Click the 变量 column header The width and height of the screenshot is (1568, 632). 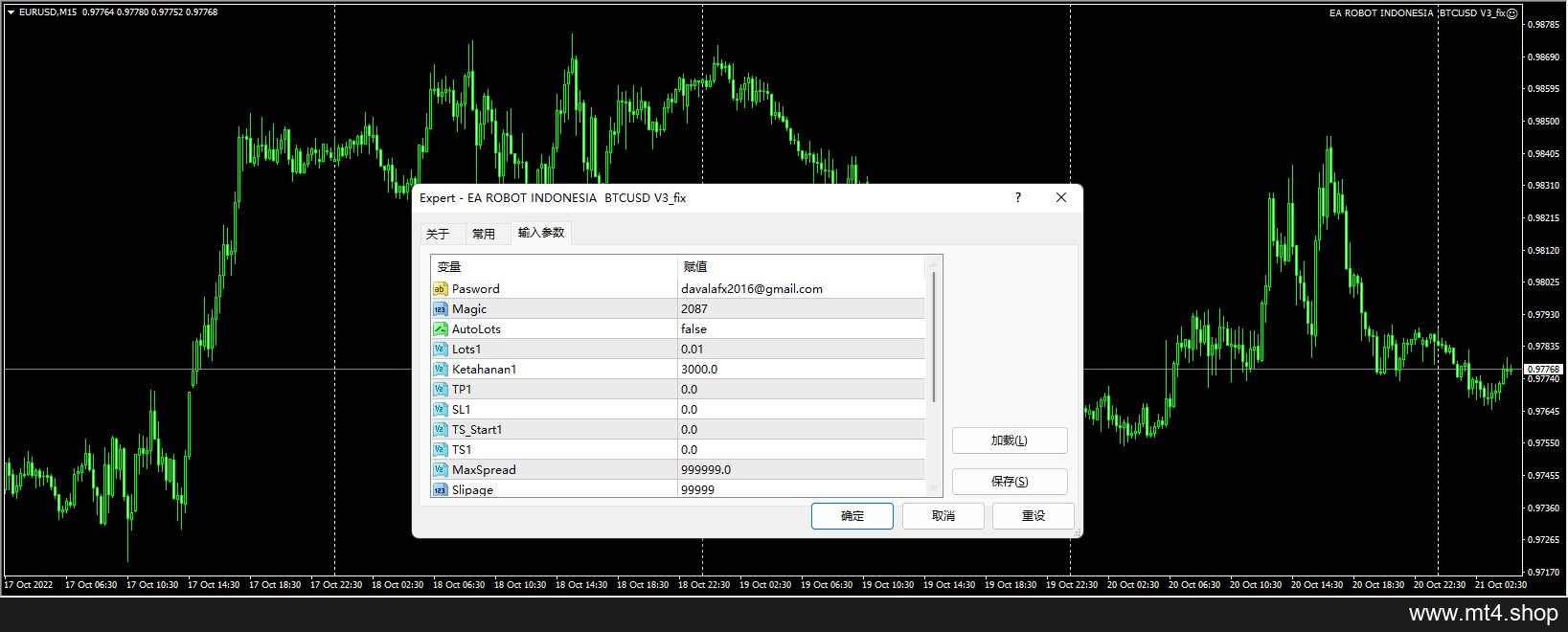555,267
